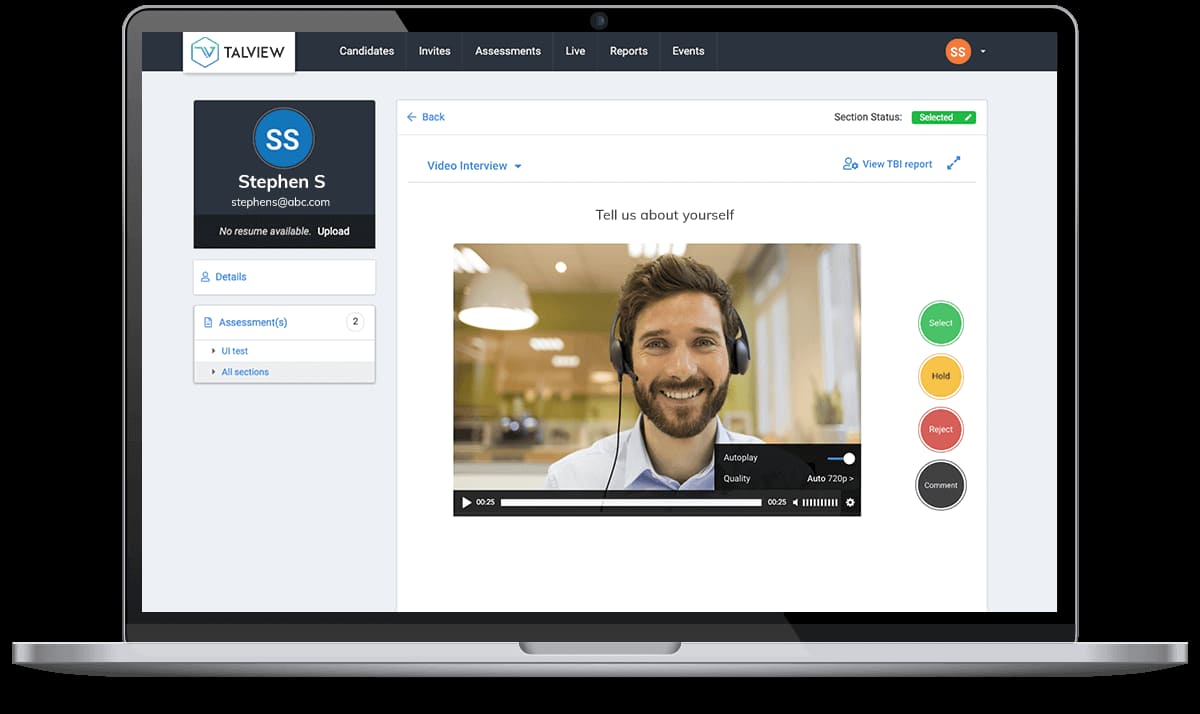Click the Upload resume button
Image resolution: width=1200 pixels, height=714 pixels.
point(333,231)
